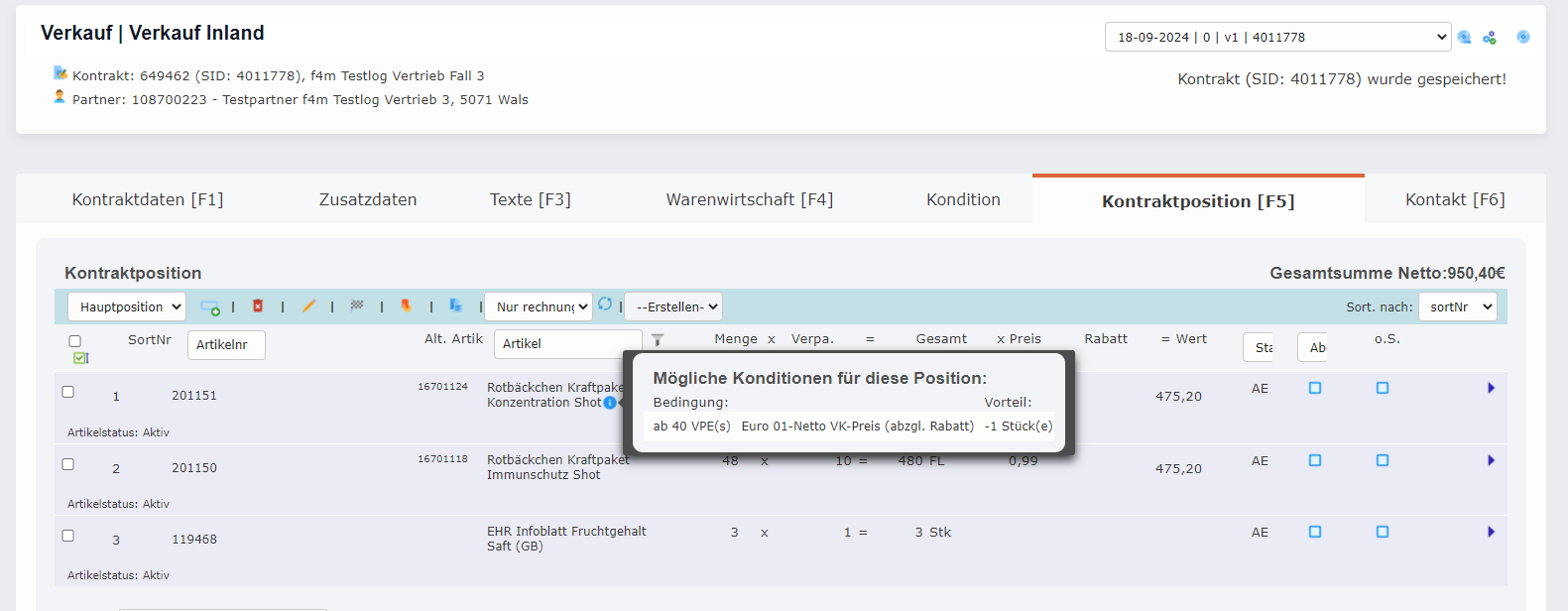Viewport: 1568px width, 611px height.
Task: Click the Rabatt column header
Action: coord(1106,339)
